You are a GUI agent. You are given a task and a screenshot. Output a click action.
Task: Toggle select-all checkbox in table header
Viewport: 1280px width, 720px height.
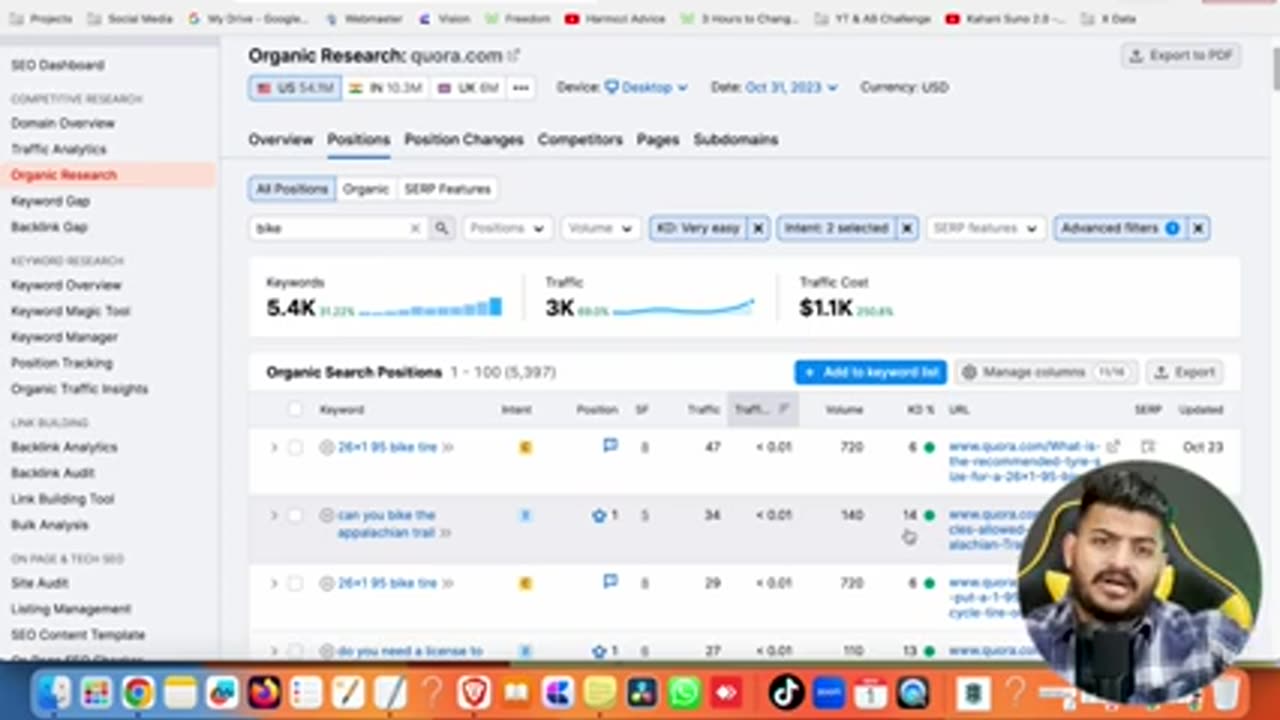click(x=295, y=409)
